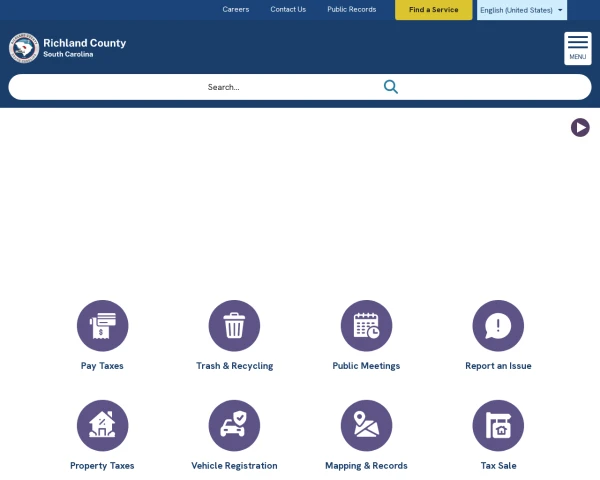Click the Tax Sale sign icon
The height and width of the screenshot is (480, 600).
point(498,426)
